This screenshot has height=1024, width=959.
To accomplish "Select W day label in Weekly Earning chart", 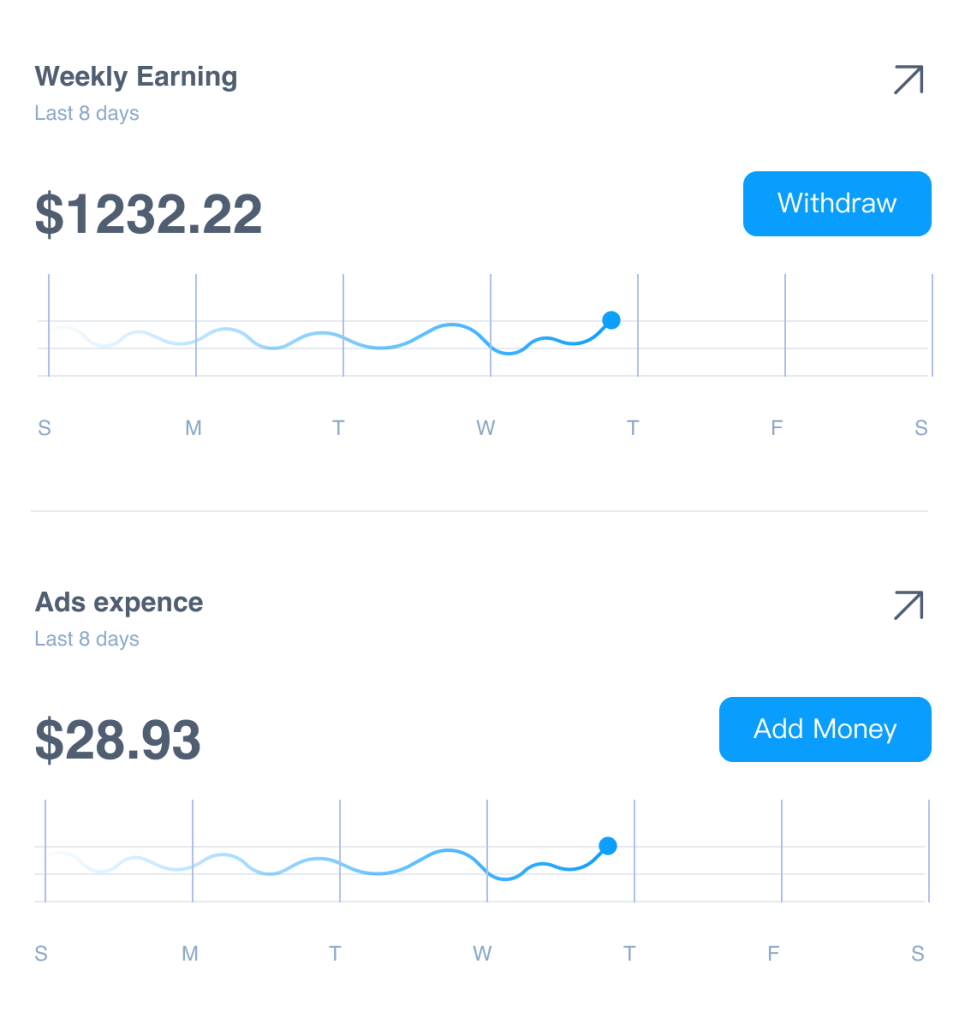I will click(485, 428).
